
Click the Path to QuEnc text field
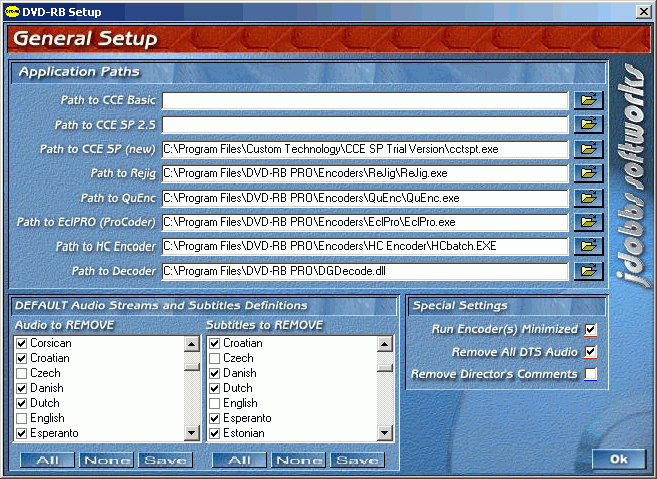(365, 198)
